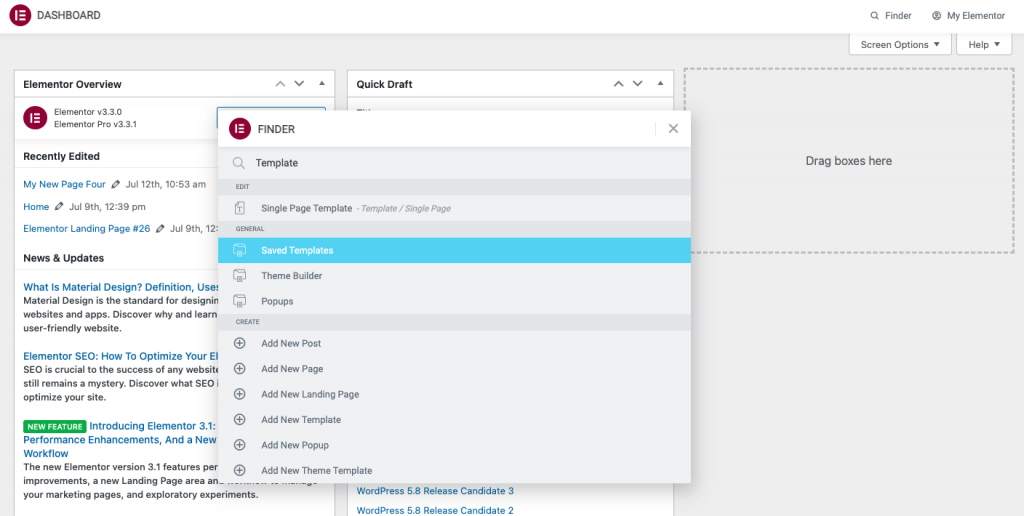Open the Elementor SEO article link
This screenshot has width=1024, height=516.
120,356
